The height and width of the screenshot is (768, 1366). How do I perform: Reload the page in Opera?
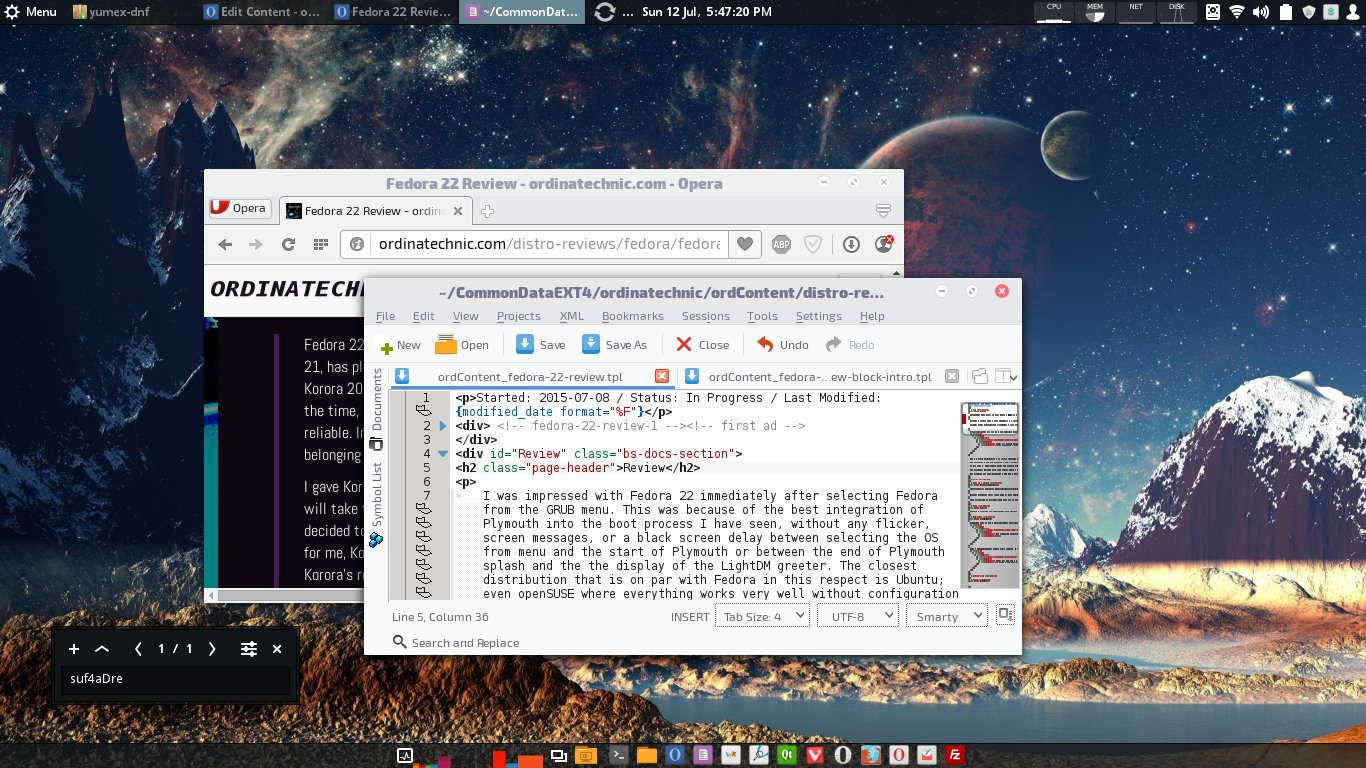(288, 244)
